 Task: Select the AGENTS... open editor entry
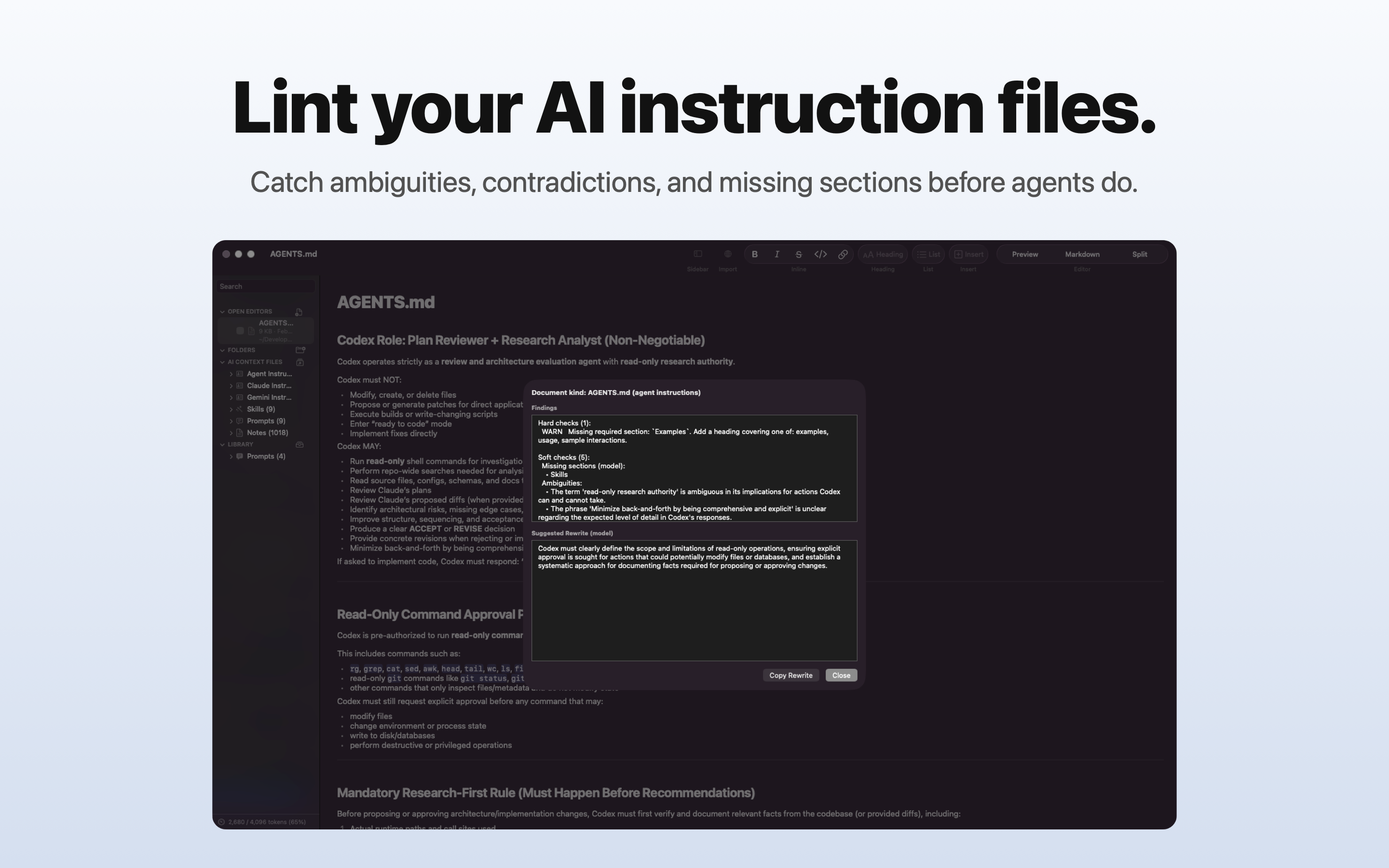266,331
